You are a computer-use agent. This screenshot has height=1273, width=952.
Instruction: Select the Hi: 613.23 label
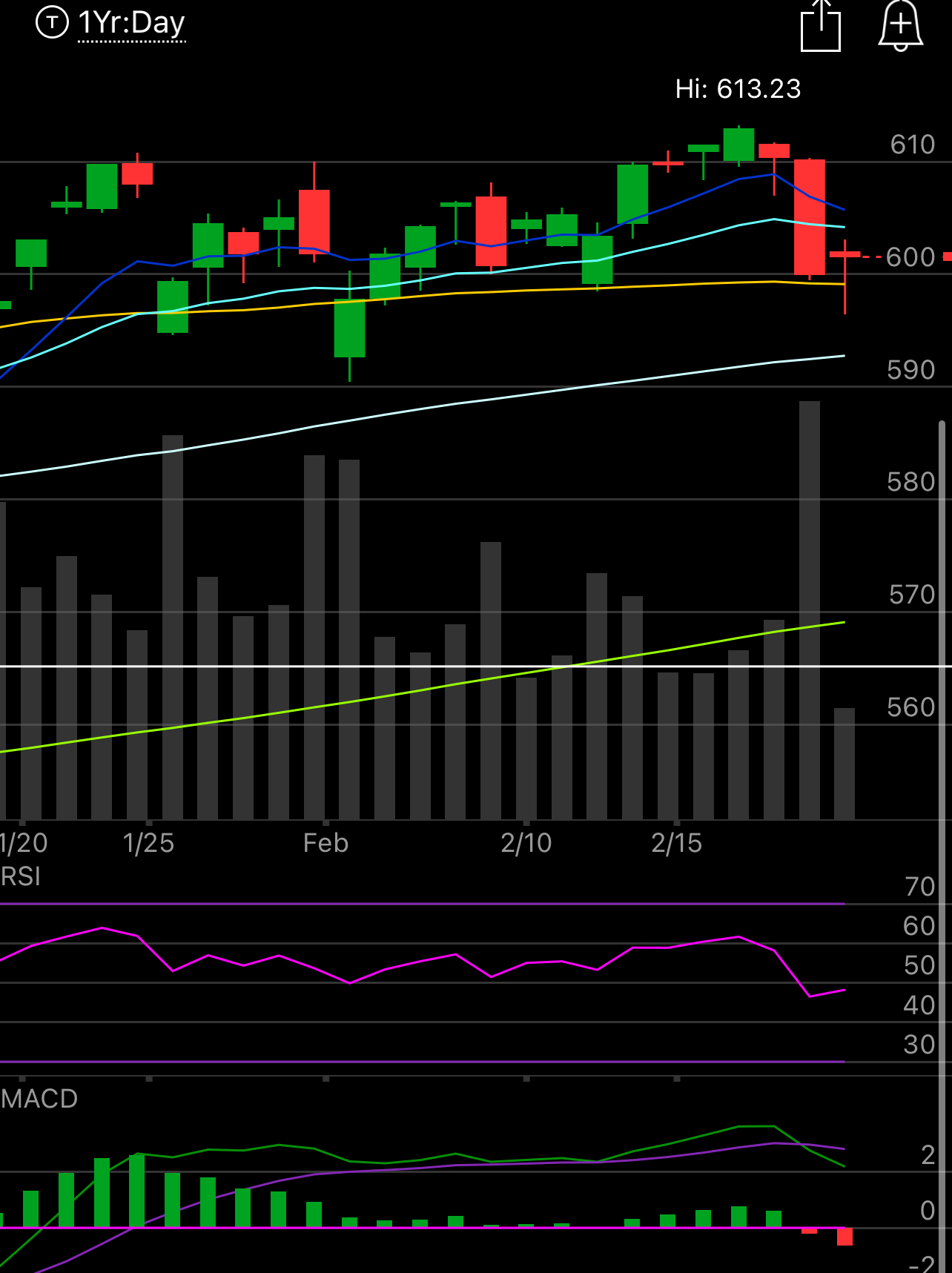pyautogui.click(x=738, y=89)
